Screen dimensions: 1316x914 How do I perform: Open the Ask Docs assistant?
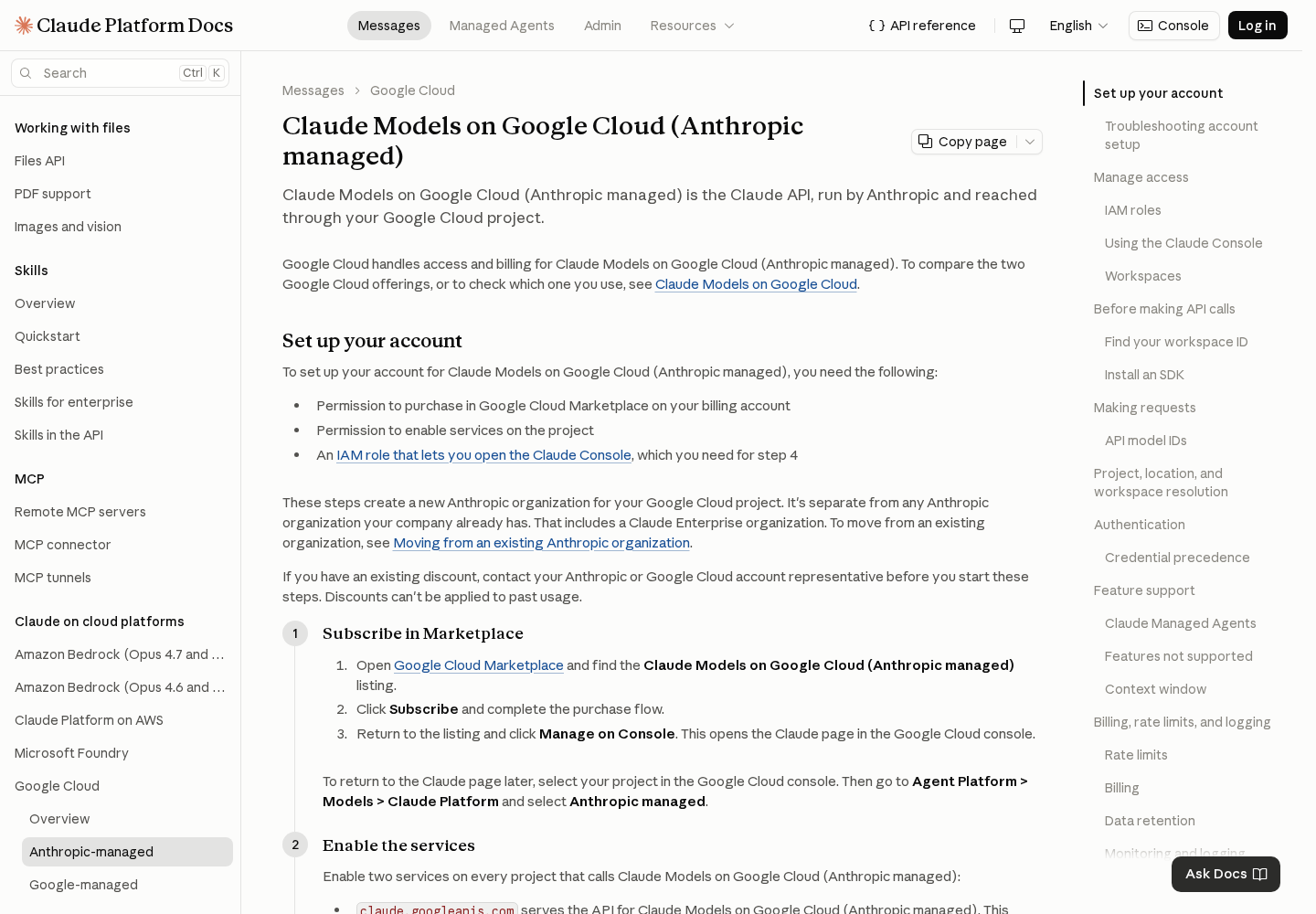1226,874
